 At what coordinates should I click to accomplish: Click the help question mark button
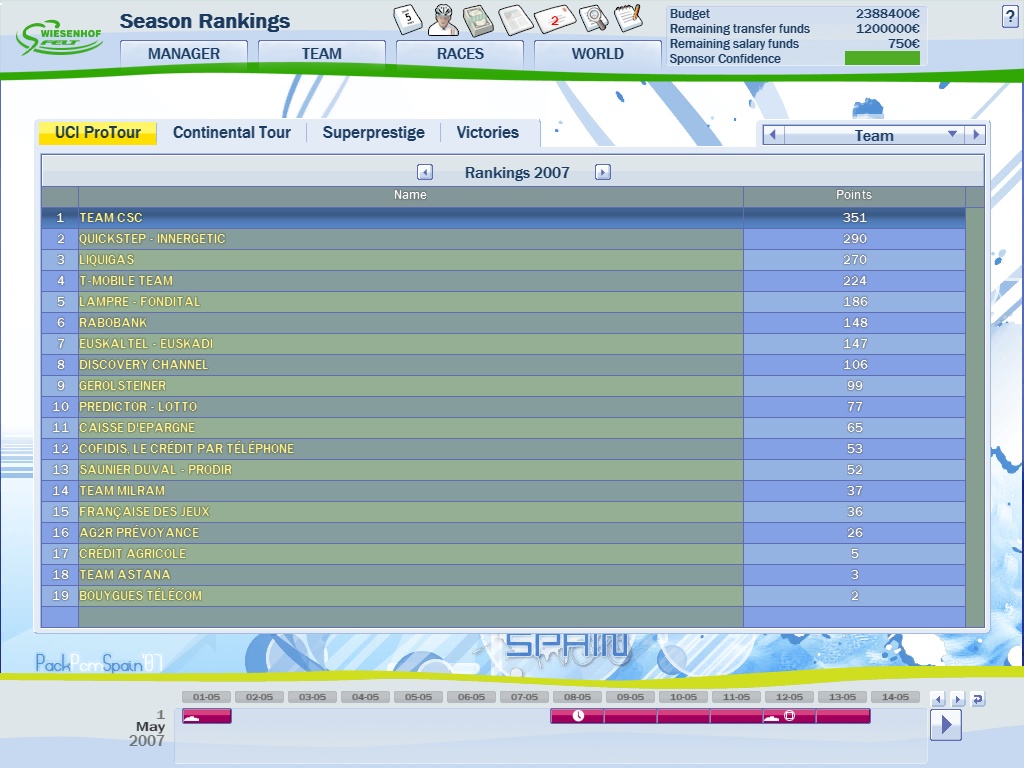[x=1009, y=16]
